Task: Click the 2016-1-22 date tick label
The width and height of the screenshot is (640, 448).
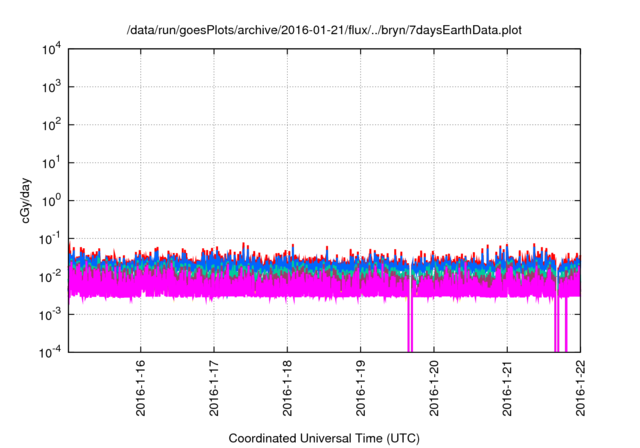Action: (580, 388)
